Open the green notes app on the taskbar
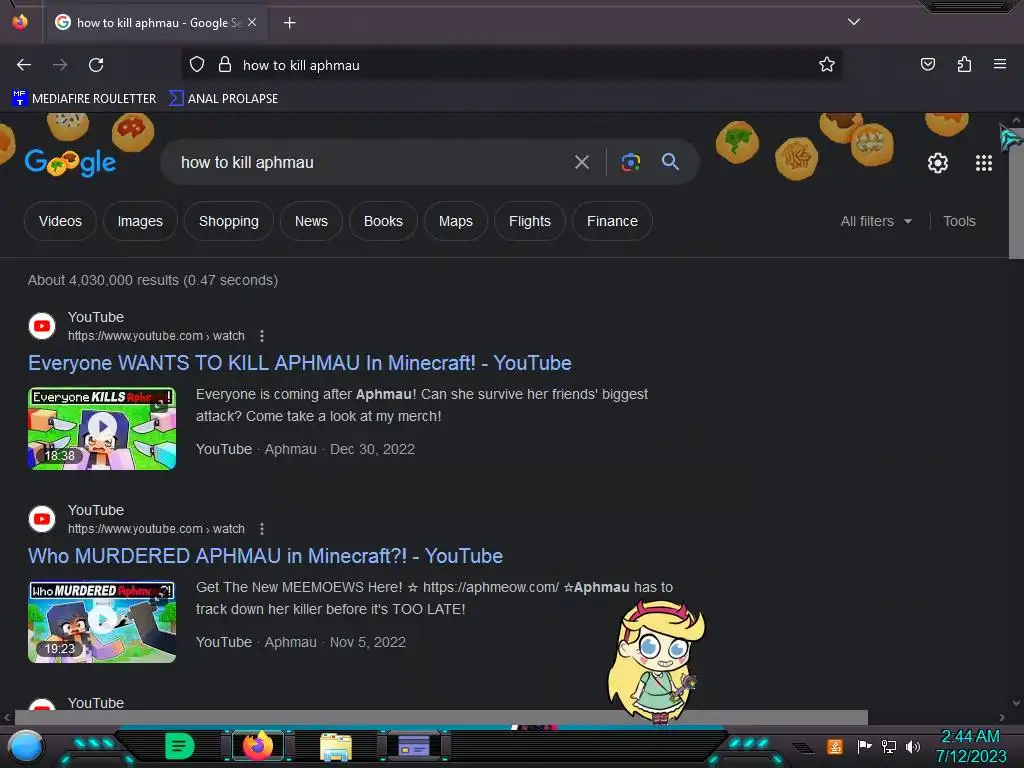Screen dimensions: 1024x768 tap(179, 746)
